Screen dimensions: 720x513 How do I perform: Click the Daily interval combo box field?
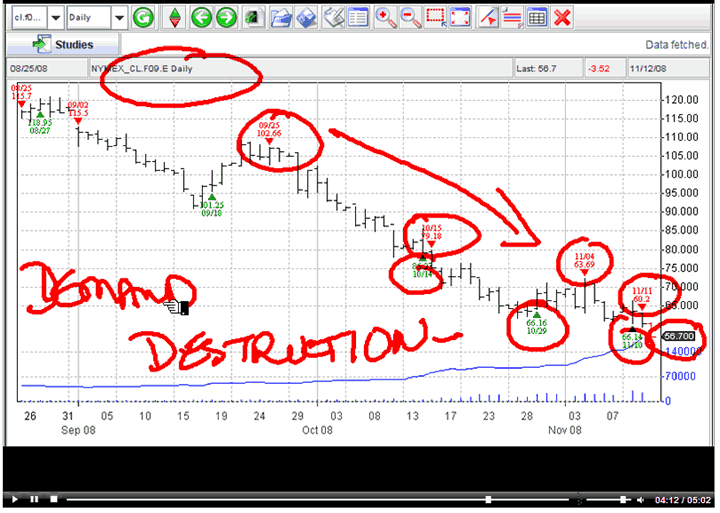[x=89, y=18]
